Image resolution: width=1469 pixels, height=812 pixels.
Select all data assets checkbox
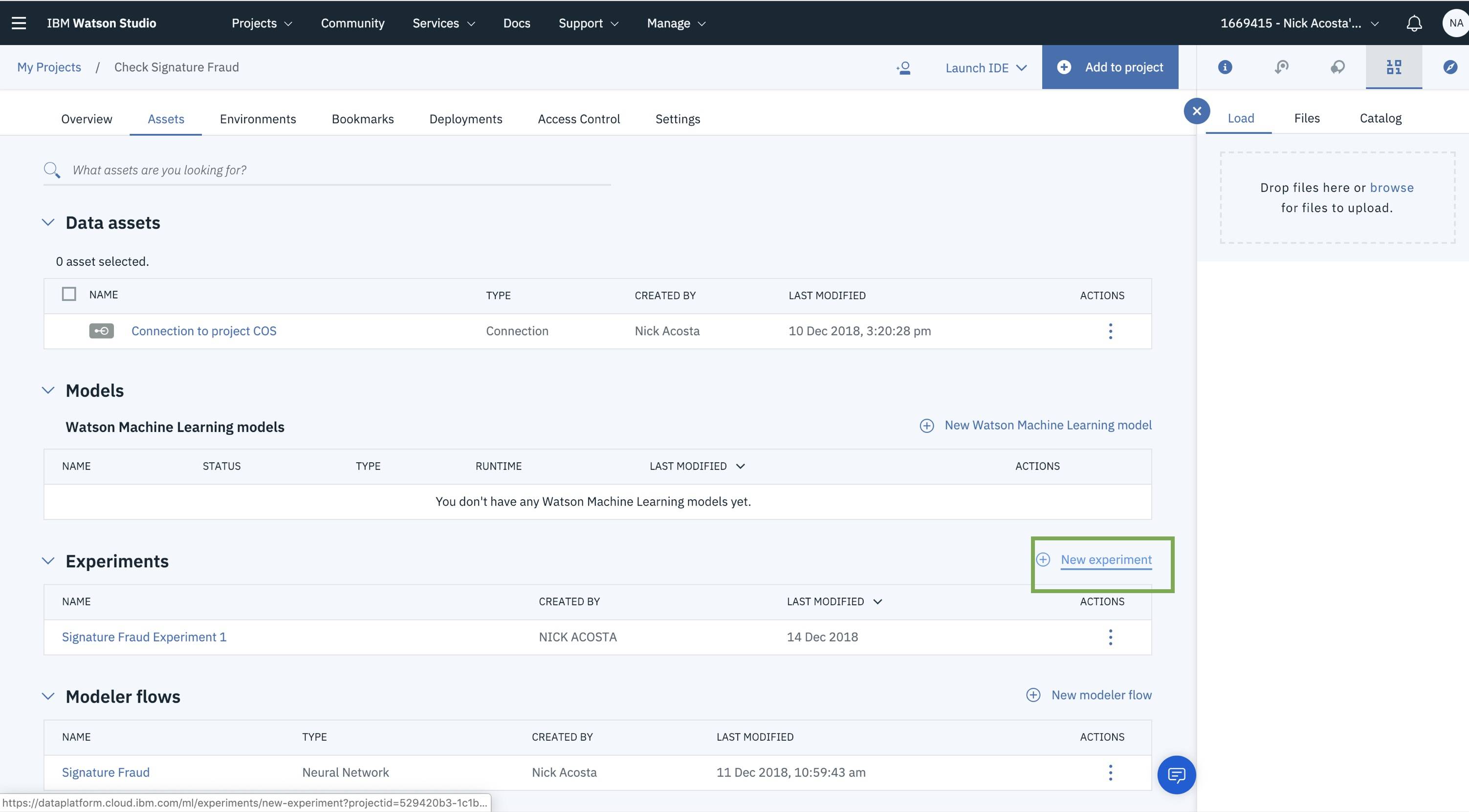(69, 294)
